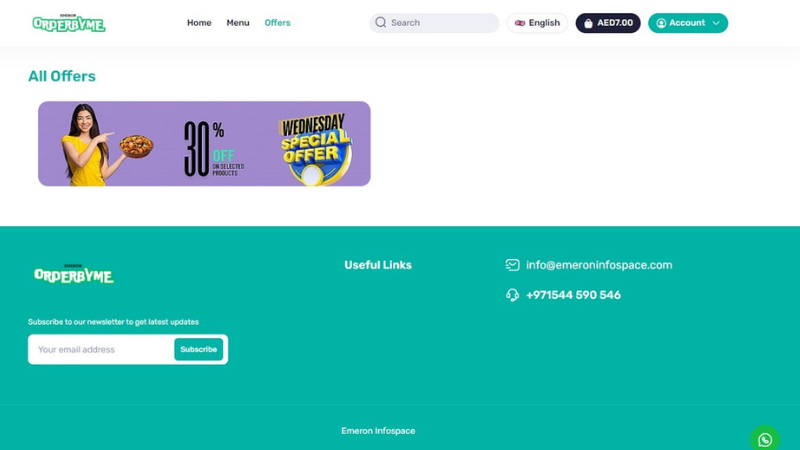800x450 pixels.
Task: Focus the Your email address field
Action: pos(102,349)
